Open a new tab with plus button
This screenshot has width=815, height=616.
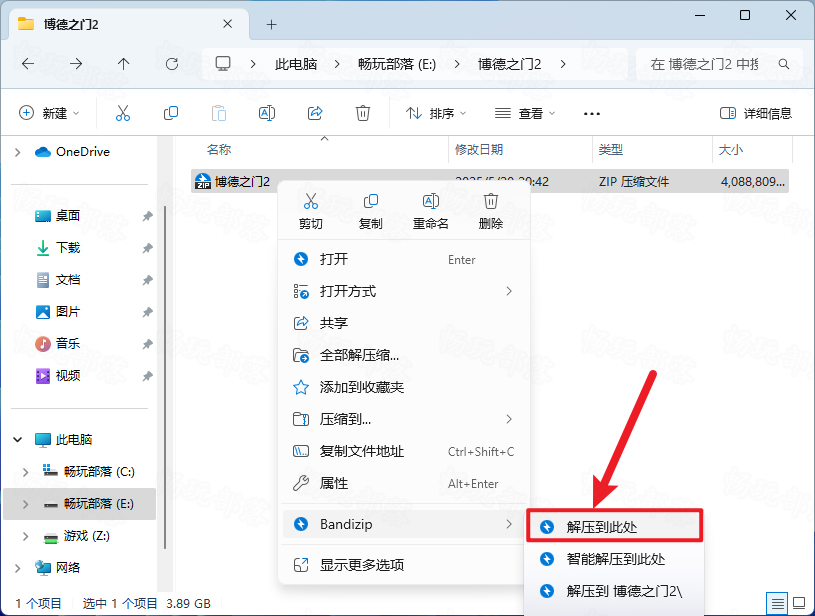(271, 24)
